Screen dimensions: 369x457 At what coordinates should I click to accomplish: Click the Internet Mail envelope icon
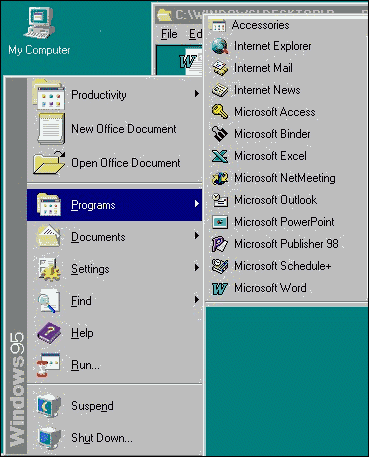pyautogui.click(x=220, y=68)
